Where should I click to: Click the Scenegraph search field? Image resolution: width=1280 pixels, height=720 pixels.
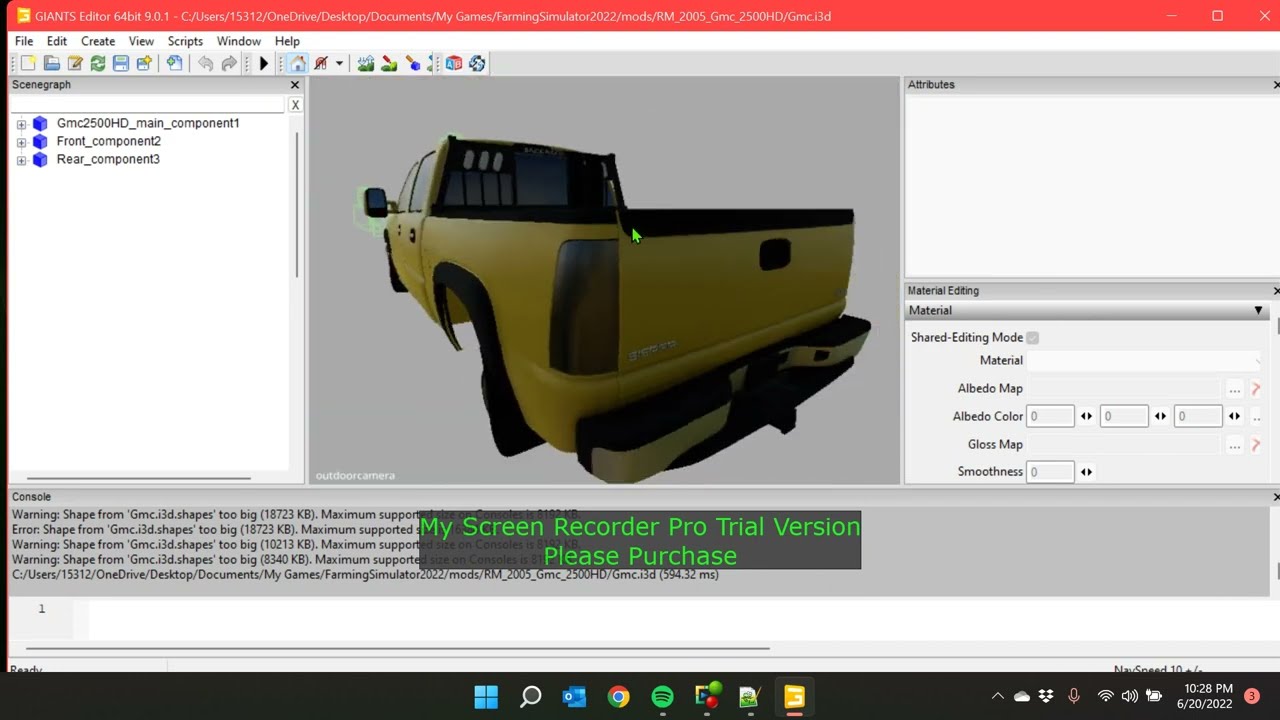tap(148, 105)
